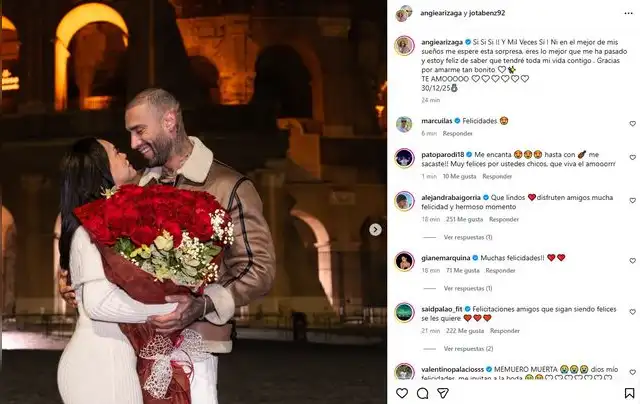
Task: Open the valentinopalaciosss profile picture
Action: coord(404,371)
